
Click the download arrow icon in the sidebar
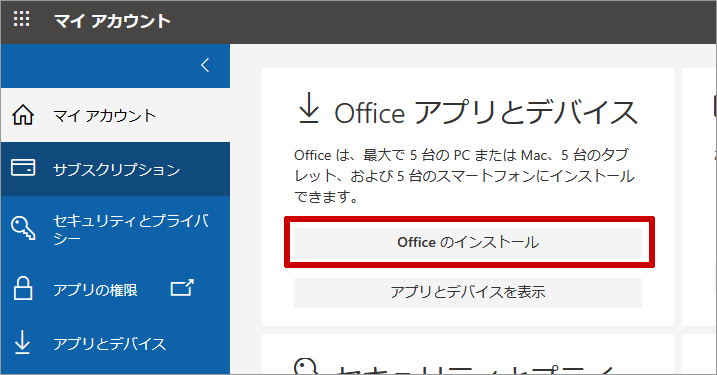(22, 343)
